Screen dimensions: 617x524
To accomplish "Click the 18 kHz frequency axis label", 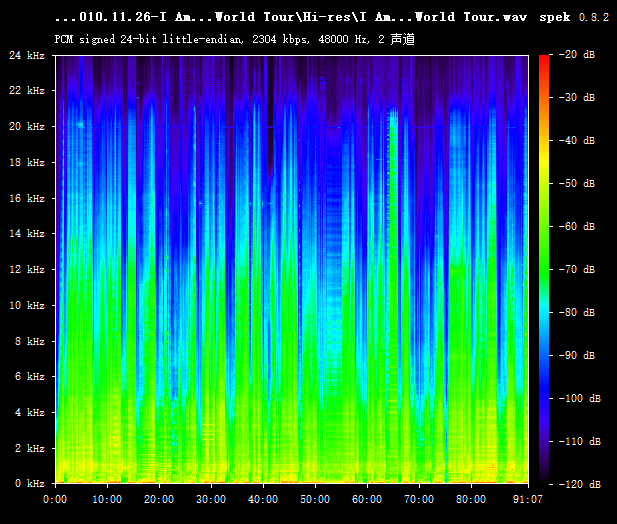I will [x=27, y=162].
